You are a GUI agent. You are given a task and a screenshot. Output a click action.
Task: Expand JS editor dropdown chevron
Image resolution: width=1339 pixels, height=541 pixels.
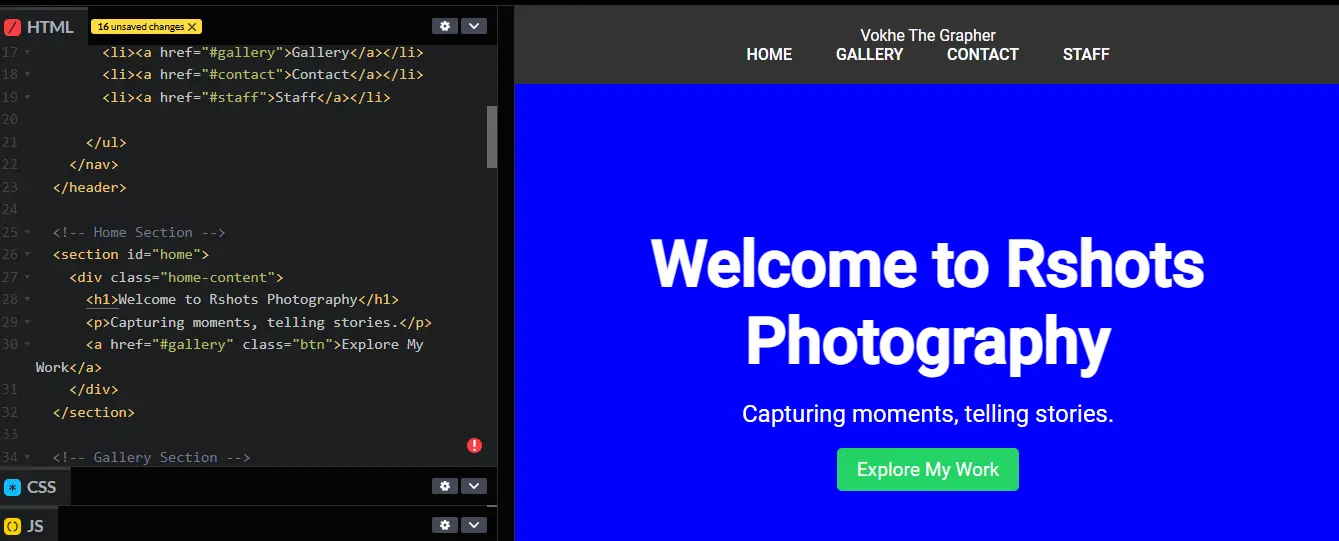[x=473, y=525]
